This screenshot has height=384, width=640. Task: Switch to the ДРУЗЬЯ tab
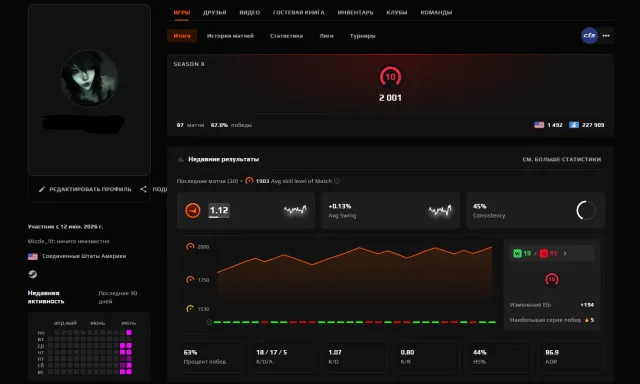(x=215, y=12)
